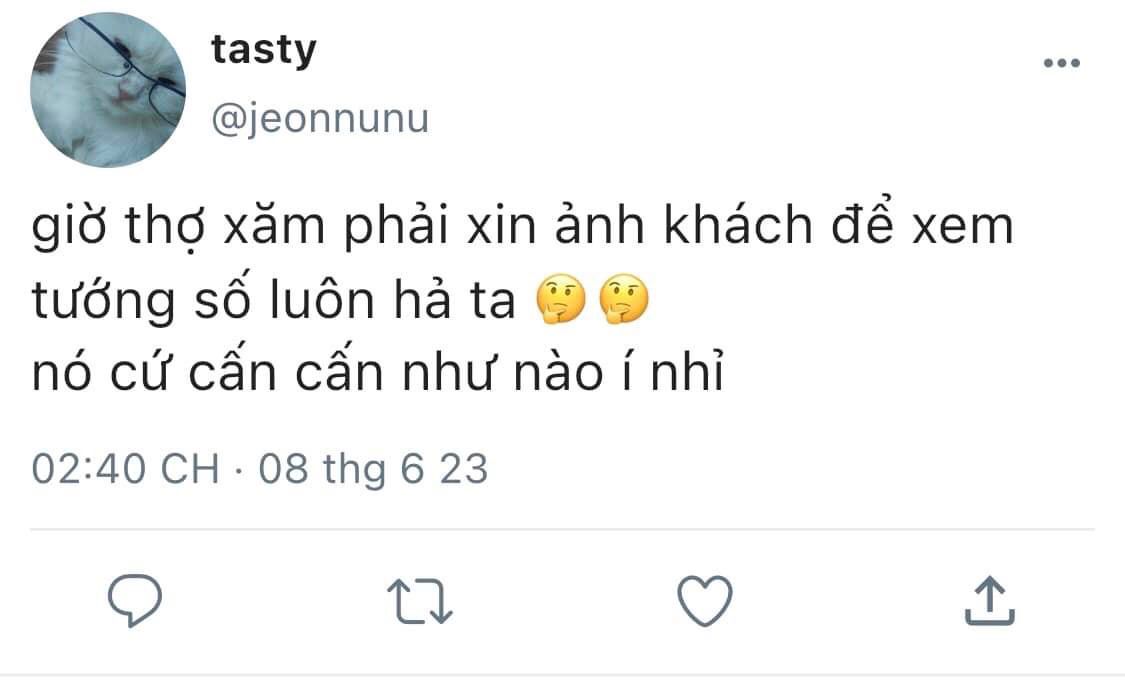Visit the @jeonnunu handle link
The height and width of the screenshot is (681, 1125).
tap(320, 118)
